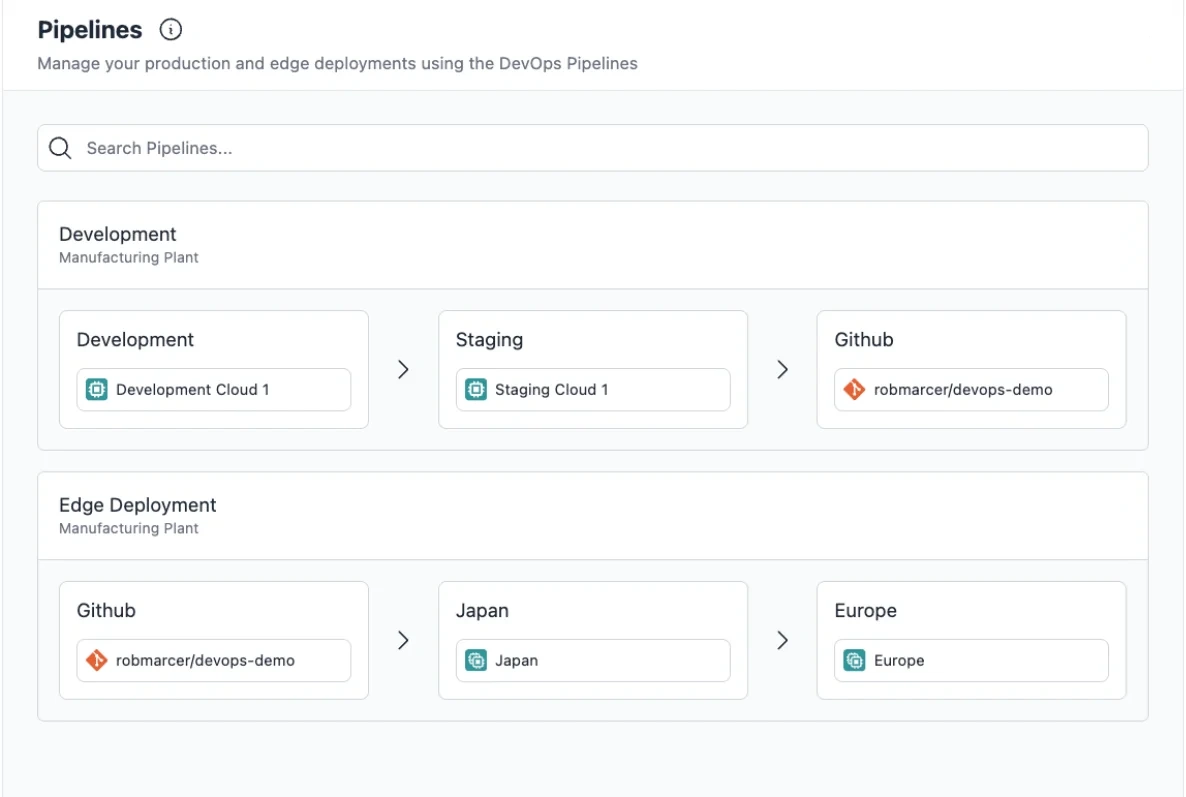Click the DevOps Pipelines description text
1186x797 pixels.
pyautogui.click(x=337, y=64)
